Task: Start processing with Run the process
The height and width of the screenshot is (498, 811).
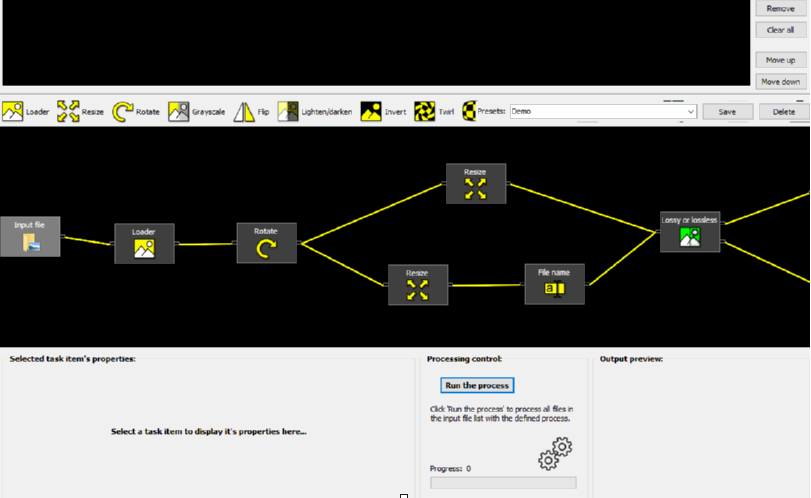Action: [477, 385]
